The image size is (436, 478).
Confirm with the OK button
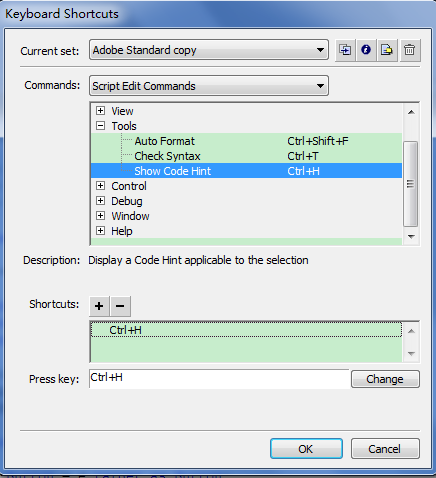tap(306, 449)
